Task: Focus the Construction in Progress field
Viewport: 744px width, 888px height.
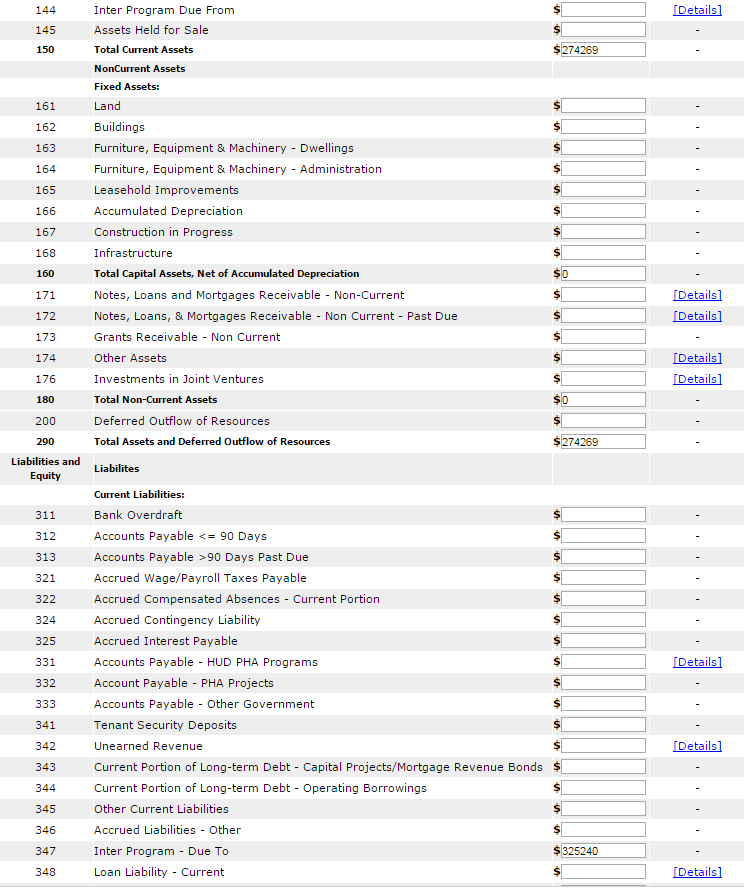Action: pyautogui.click(x=603, y=232)
